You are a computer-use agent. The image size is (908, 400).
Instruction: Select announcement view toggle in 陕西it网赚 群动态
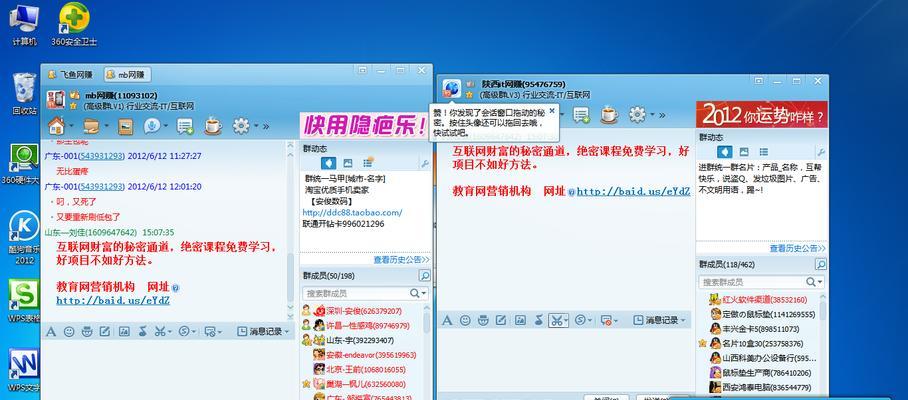tap(724, 152)
